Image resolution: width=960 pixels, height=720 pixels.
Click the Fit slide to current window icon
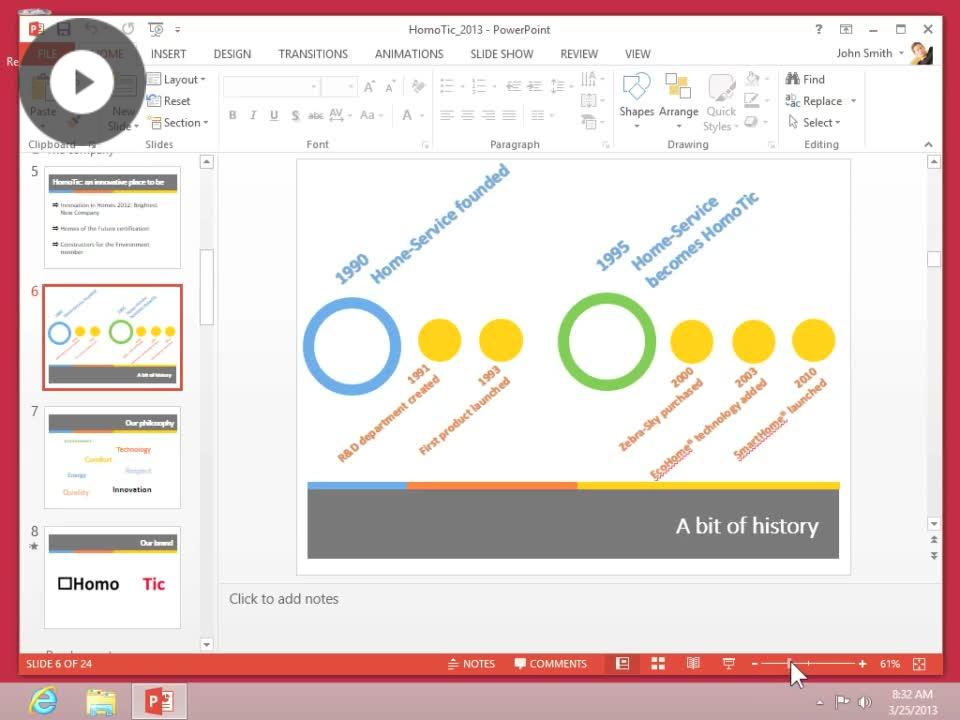[919, 663]
